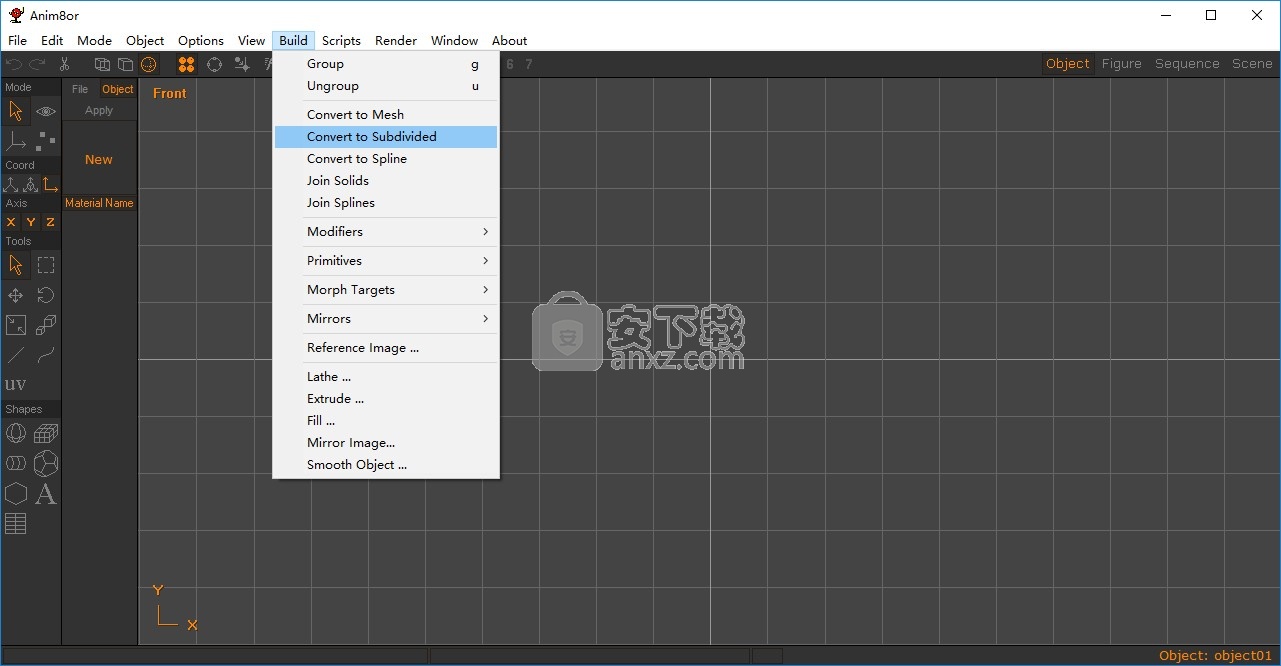Open Mirror Image dialog
This screenshot has width=1281, height=666.
click(x=386, y=442)
